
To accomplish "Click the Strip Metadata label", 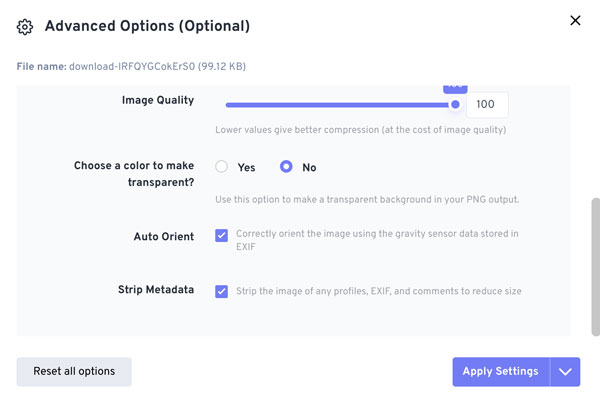I will coord(156,291).
